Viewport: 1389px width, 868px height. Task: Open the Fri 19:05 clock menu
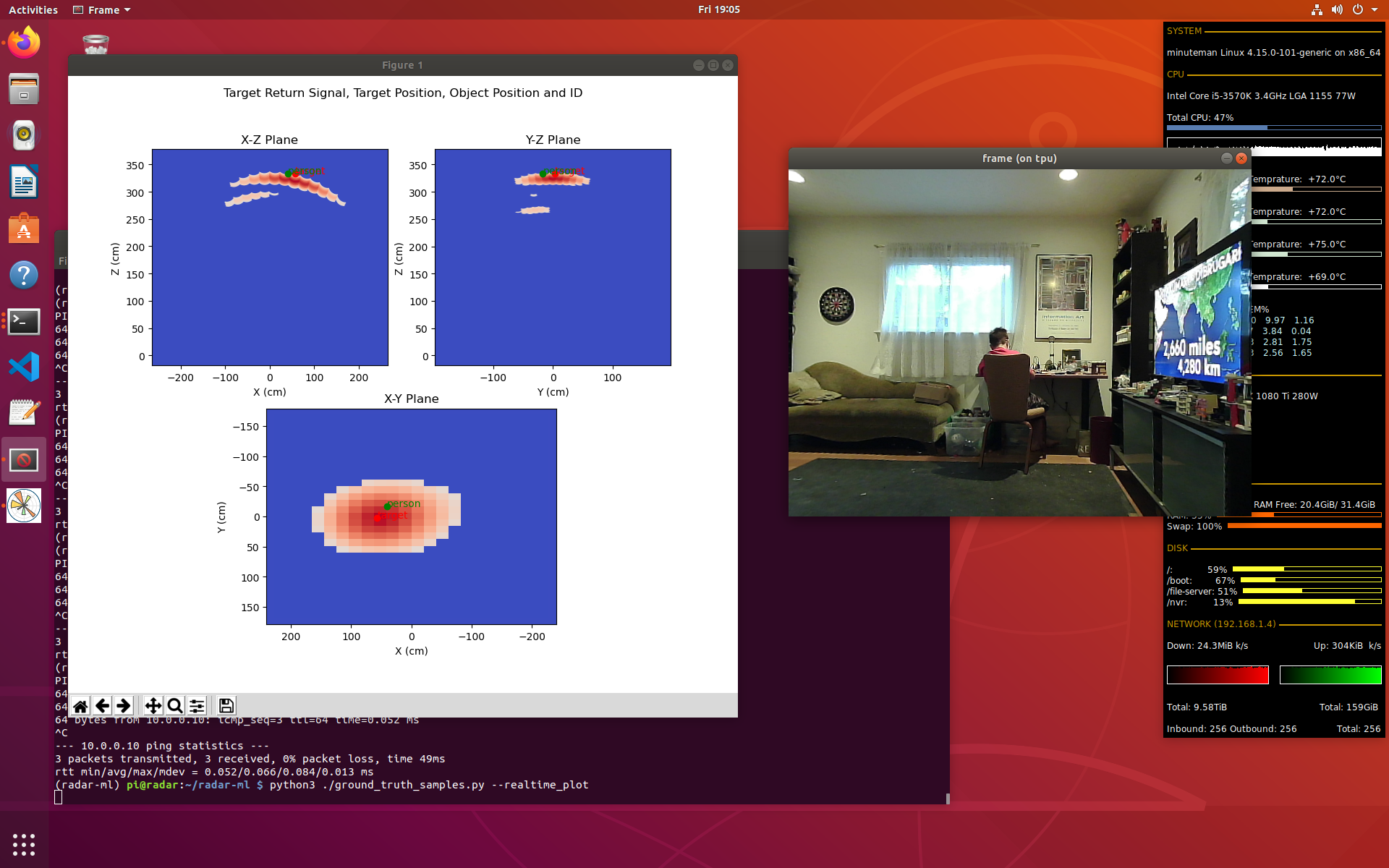coord(718,10)
